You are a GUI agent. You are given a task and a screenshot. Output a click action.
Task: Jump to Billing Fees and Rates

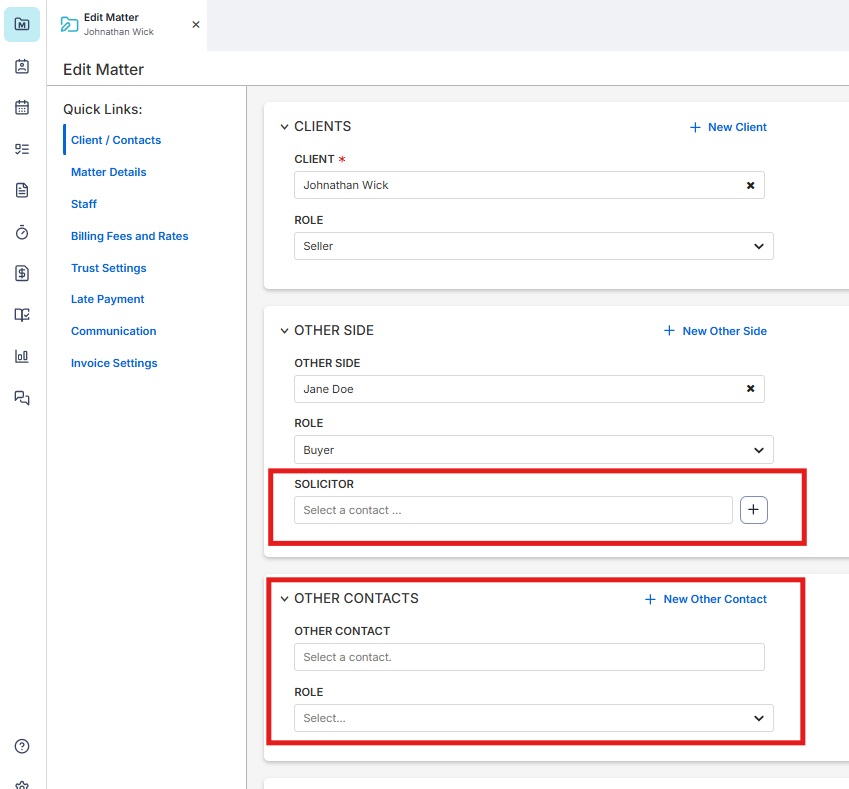tap(129, 236)
